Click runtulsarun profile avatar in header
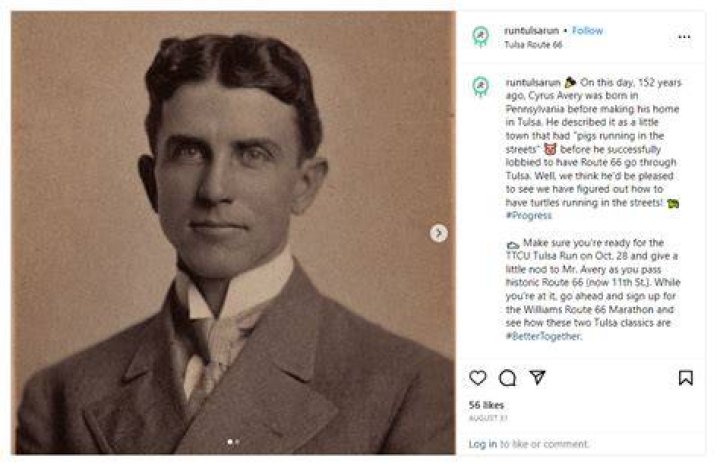Image resolution: width=720 pixels, height=468 pixels. [x=481, y=37]
